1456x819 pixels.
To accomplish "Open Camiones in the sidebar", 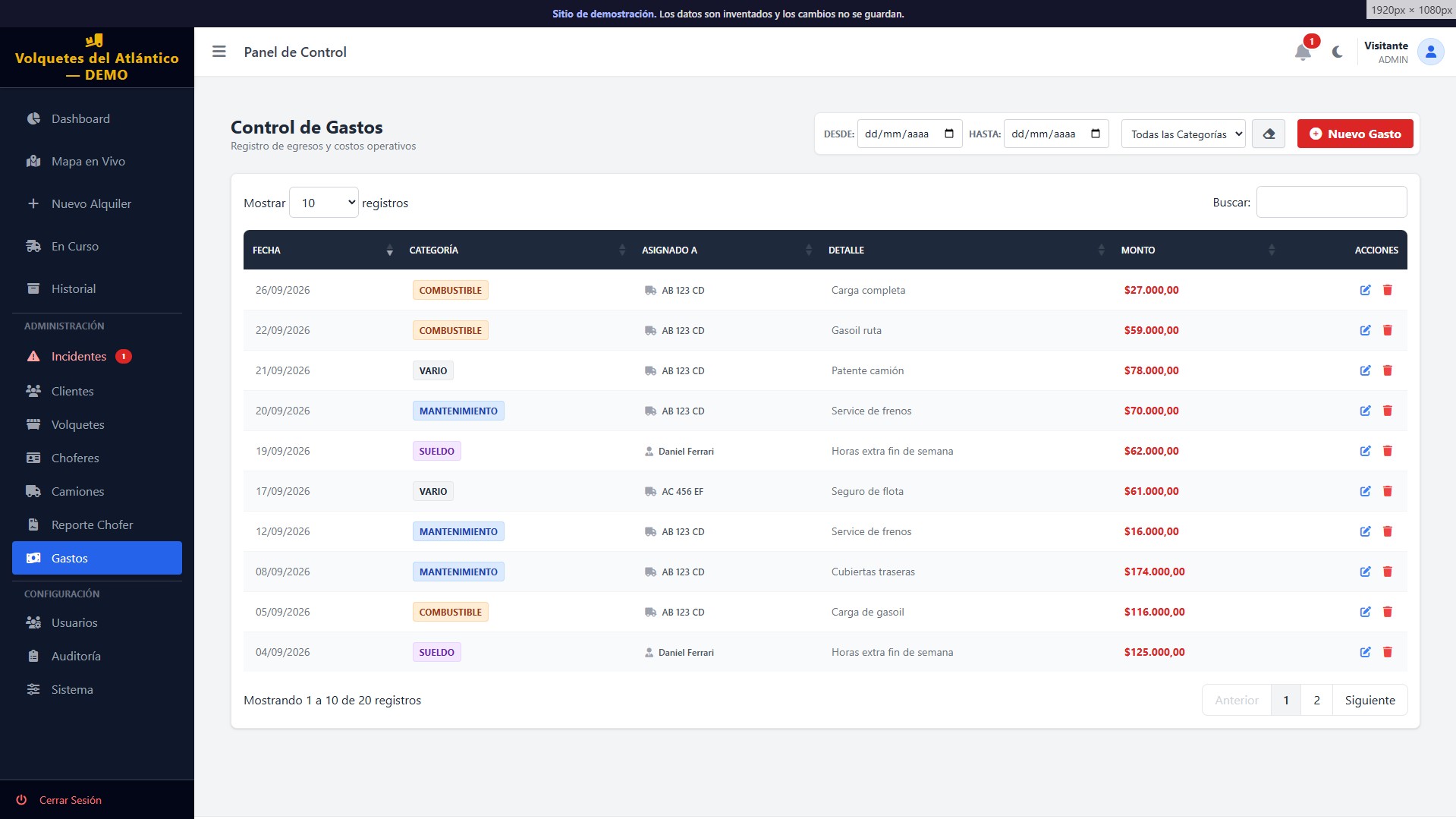I will click(x=97, y=491).
